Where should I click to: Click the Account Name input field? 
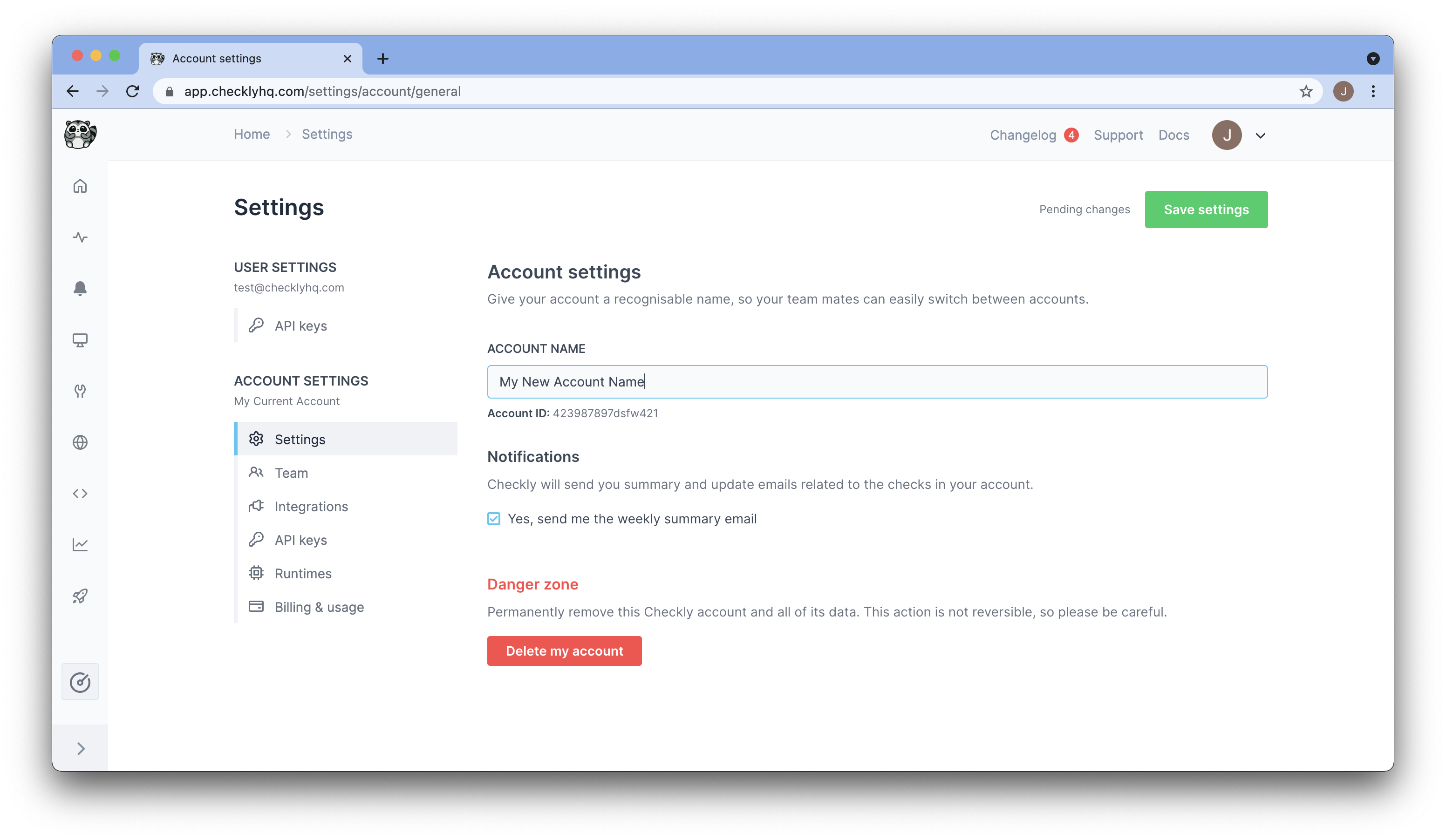pyautogui.click(x=877, y=382)
